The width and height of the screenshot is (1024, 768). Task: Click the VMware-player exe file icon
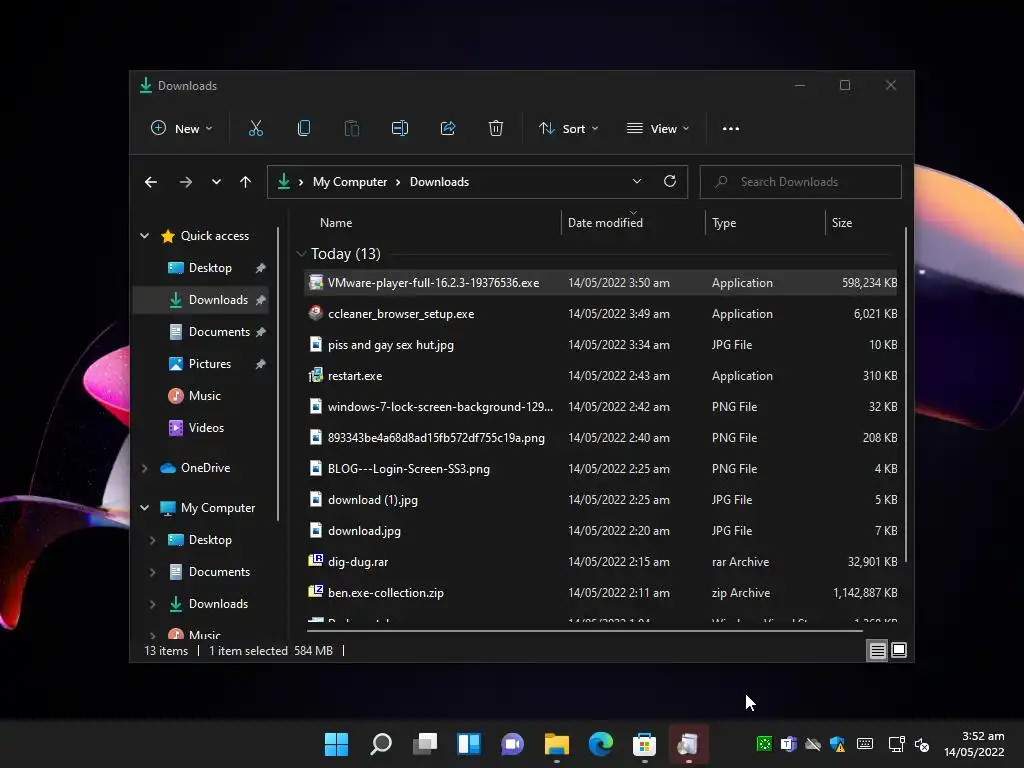(x=315, y=282)
